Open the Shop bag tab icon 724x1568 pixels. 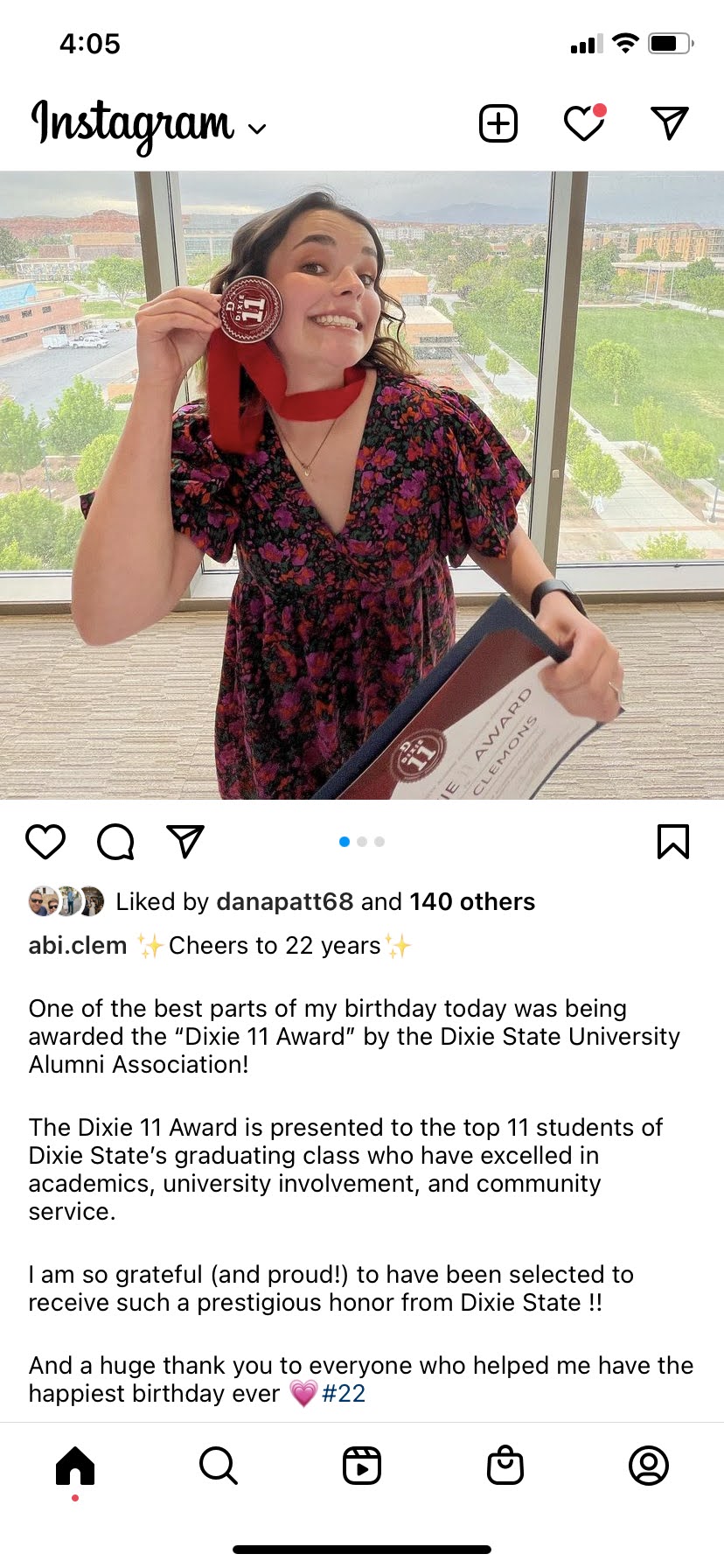click(x=505, y=1465)
